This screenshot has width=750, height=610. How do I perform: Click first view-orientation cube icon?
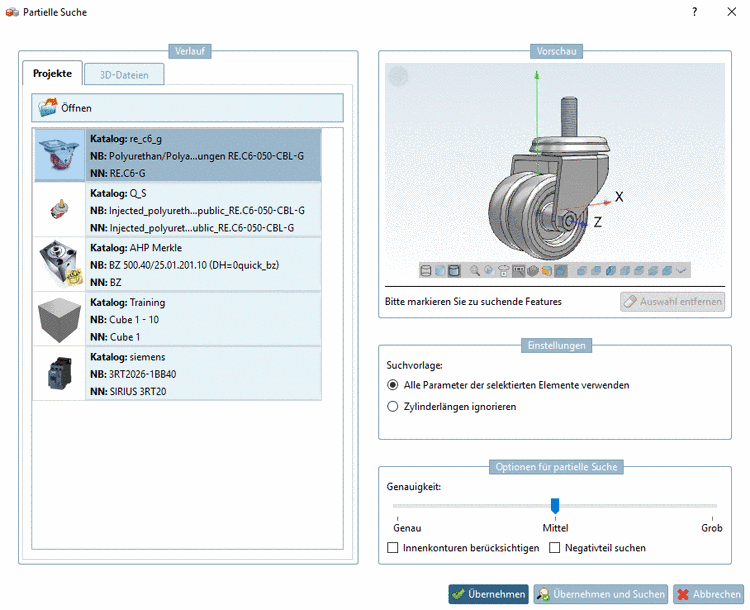(582, 271)
